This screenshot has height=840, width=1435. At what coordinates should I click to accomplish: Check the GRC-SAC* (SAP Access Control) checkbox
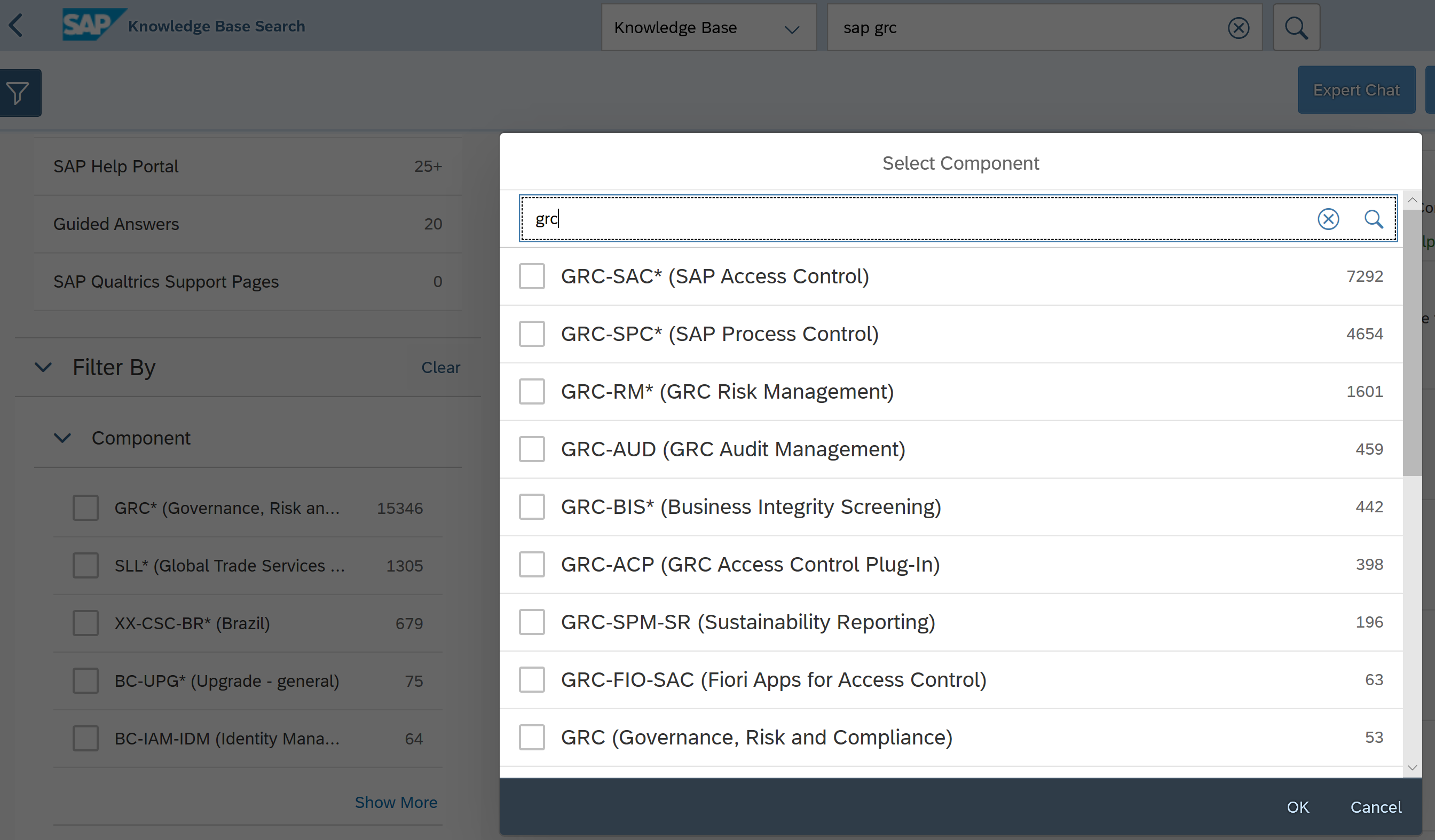[531, 276]
